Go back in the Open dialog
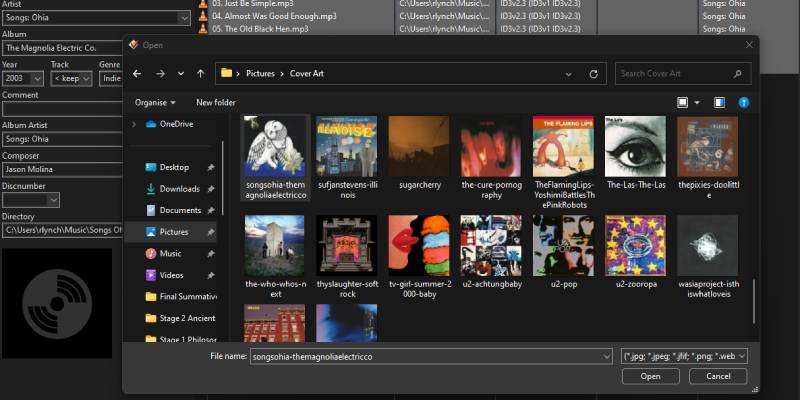 click(137, 73)
